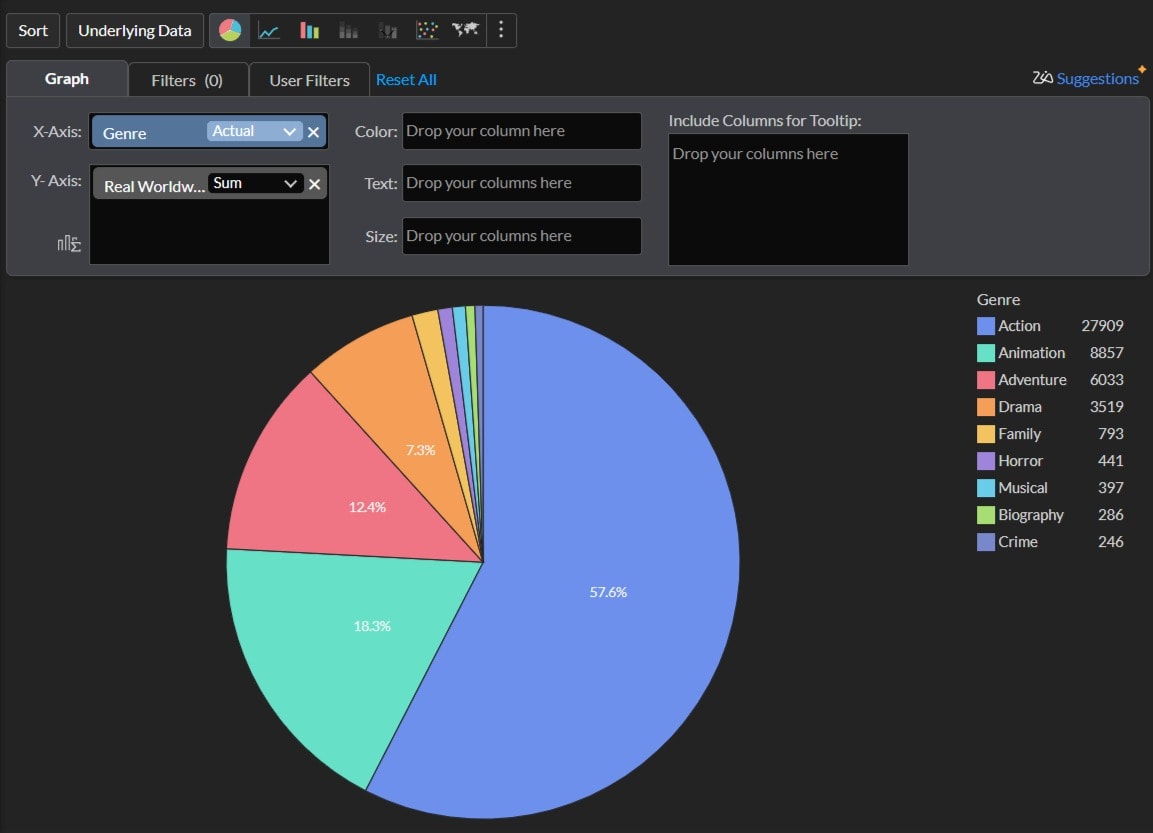Viewport: 1153px width, 833px height.
Task: Click the Drama legend label
Action: [x=1020, y=407]
